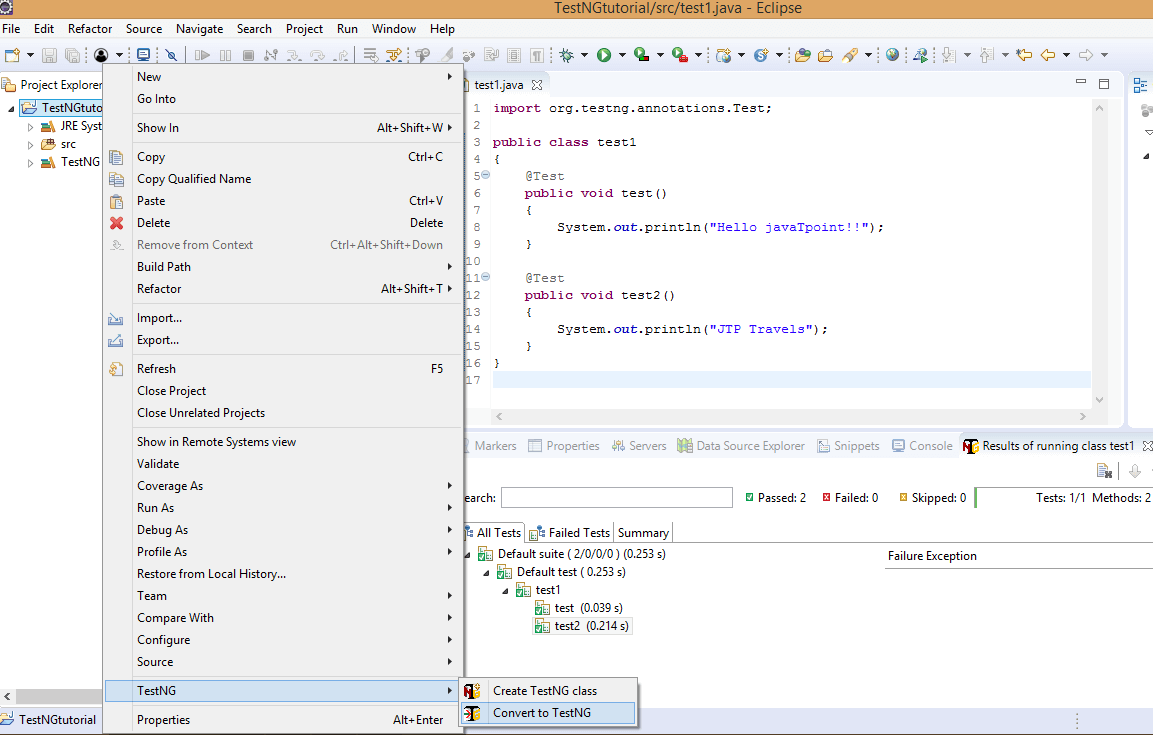The height and width of the screenshot is (735, 1153).
Task: Toggle Skip All Breakpoints icon
Action: tap(171, 55)
